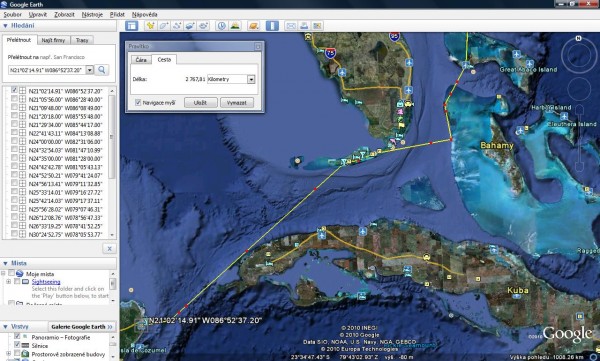The width and height of the screenshot is (600, 361).
Task: Expand the Sightseeing tree node
Action: [x=8, y=281]
